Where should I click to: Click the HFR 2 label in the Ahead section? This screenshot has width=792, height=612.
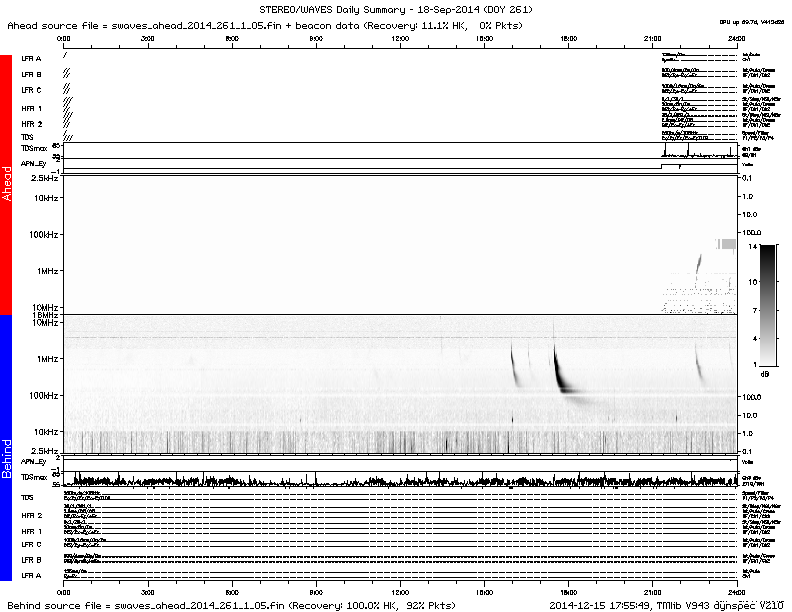tap(31, 124)
